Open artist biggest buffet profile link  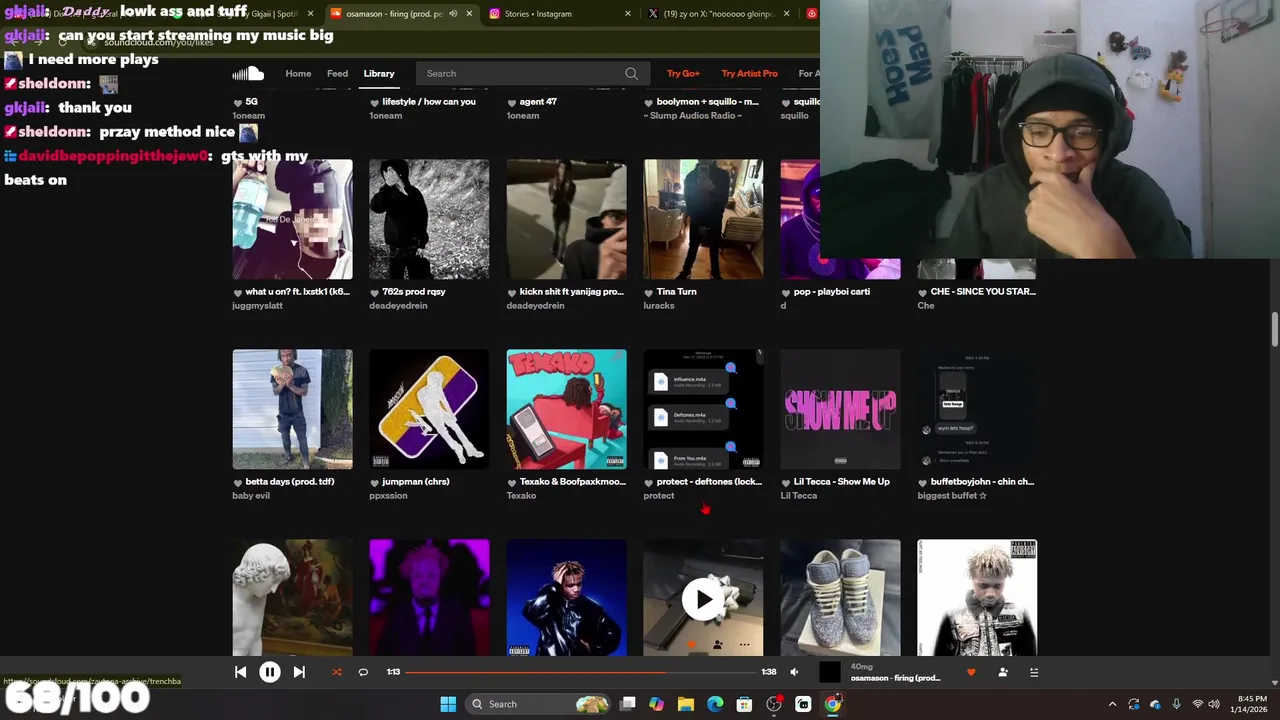pyautogui.click(x=952, y=496)
